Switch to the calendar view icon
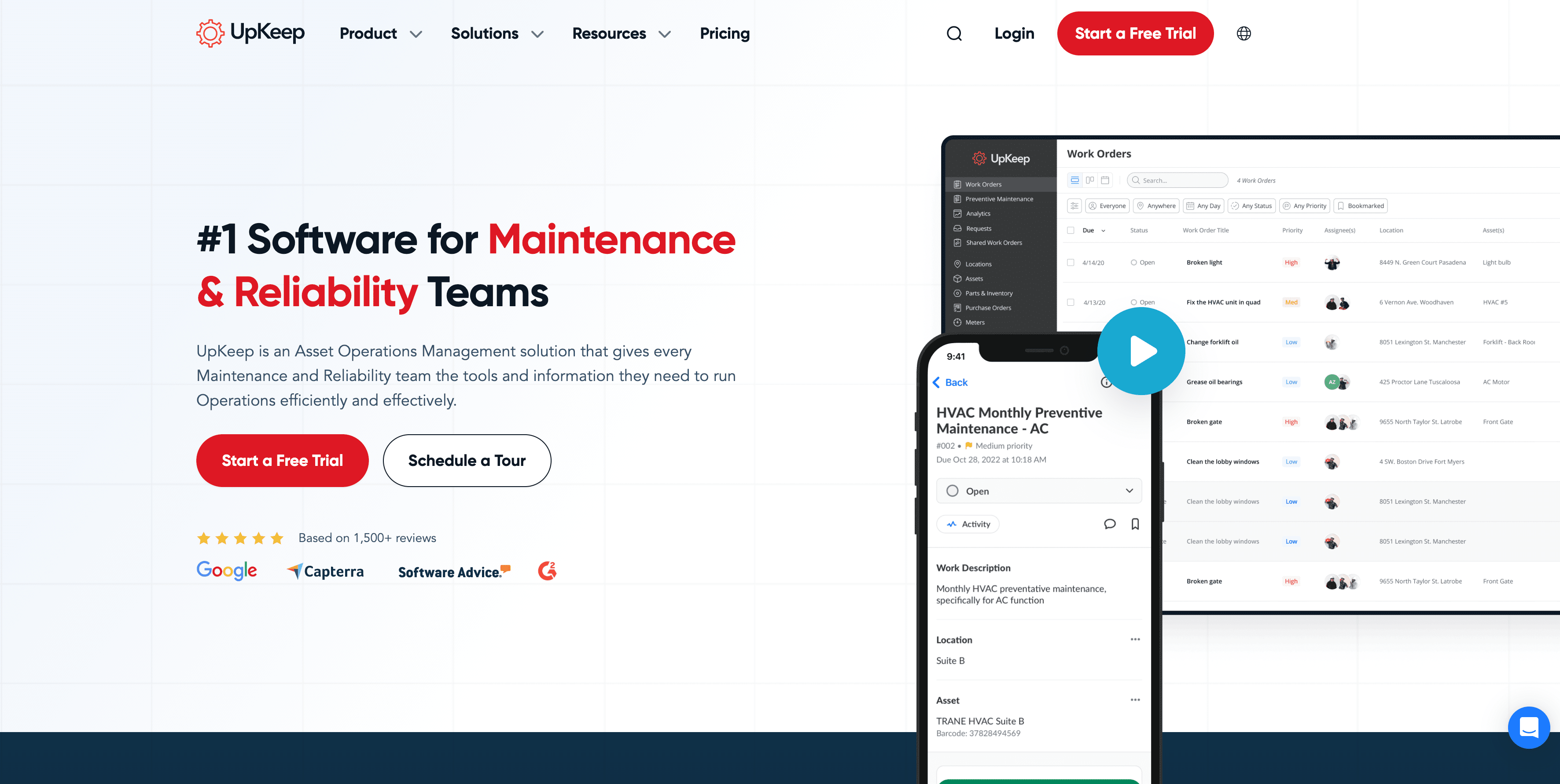 1104,180
